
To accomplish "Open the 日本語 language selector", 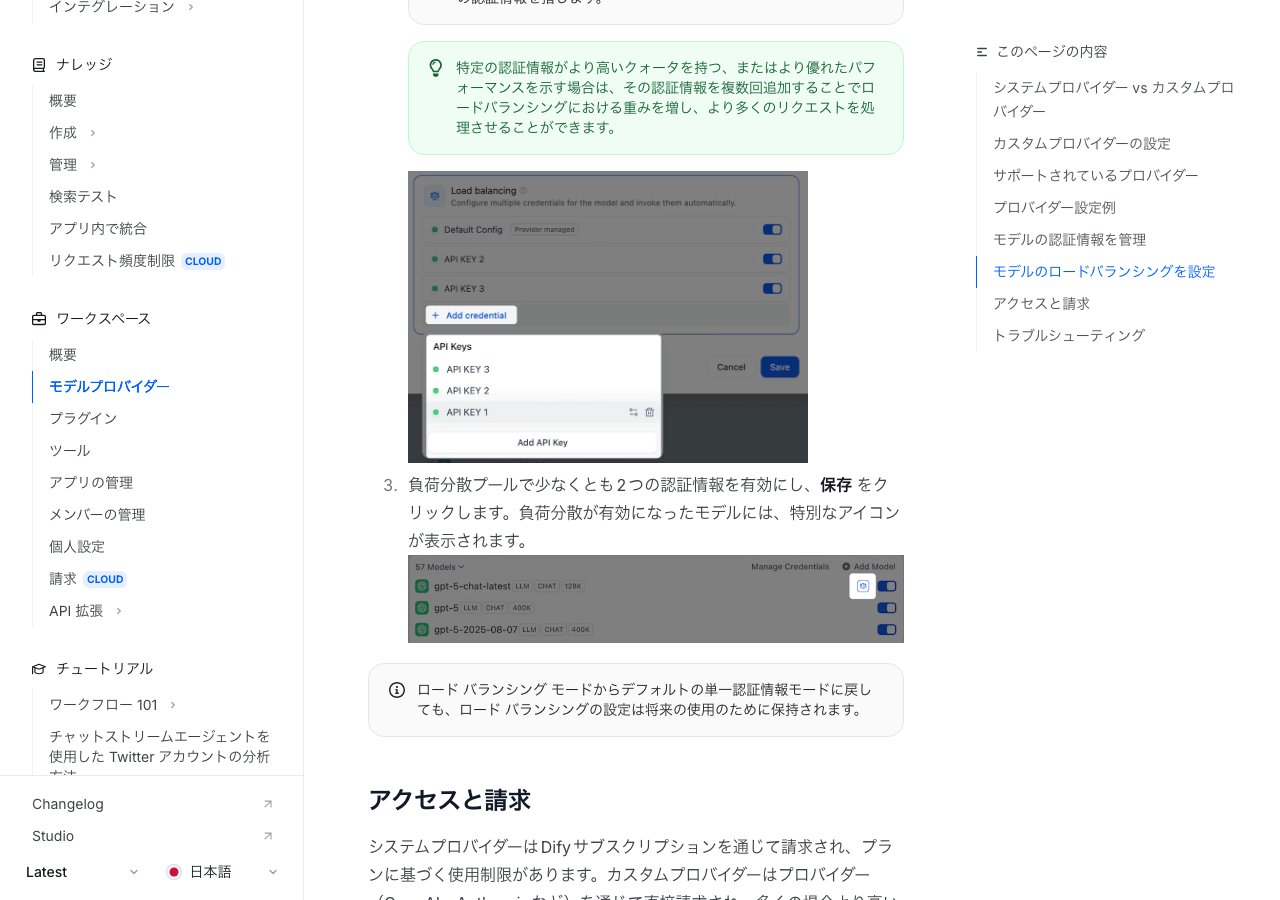I will [x=222, y=872].
